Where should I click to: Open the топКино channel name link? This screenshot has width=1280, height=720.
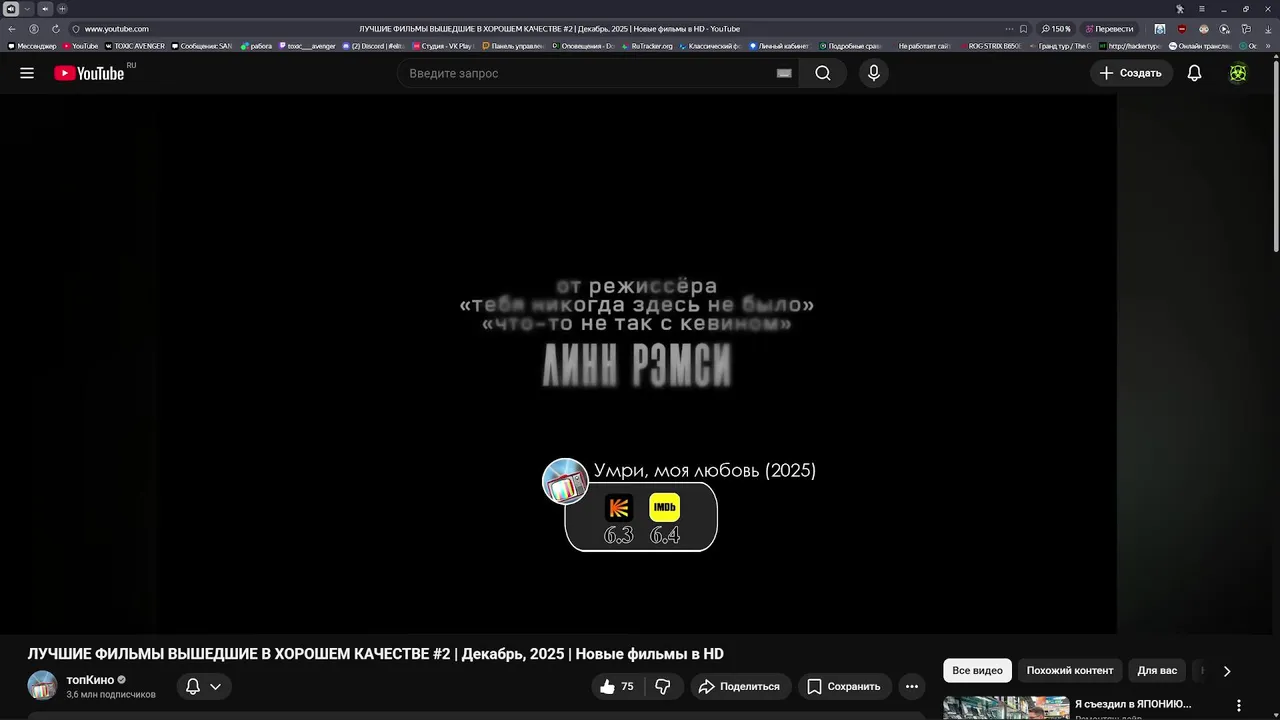(90, 680)
